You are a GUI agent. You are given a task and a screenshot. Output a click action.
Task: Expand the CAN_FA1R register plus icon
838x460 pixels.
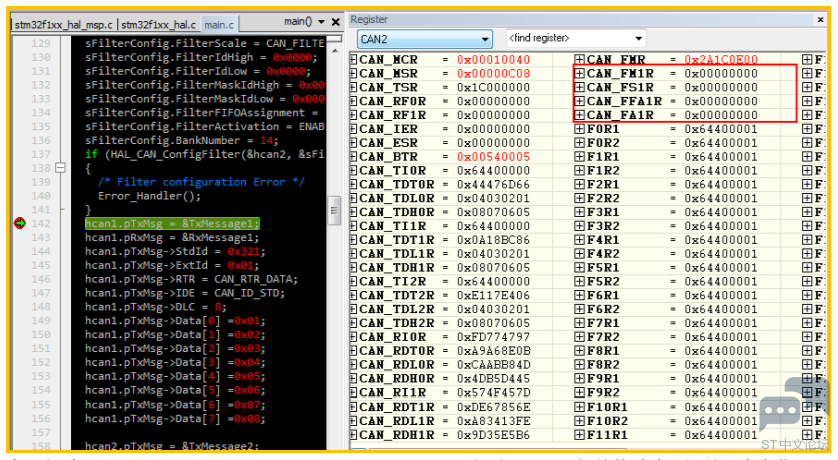click(x=579, y=115)
